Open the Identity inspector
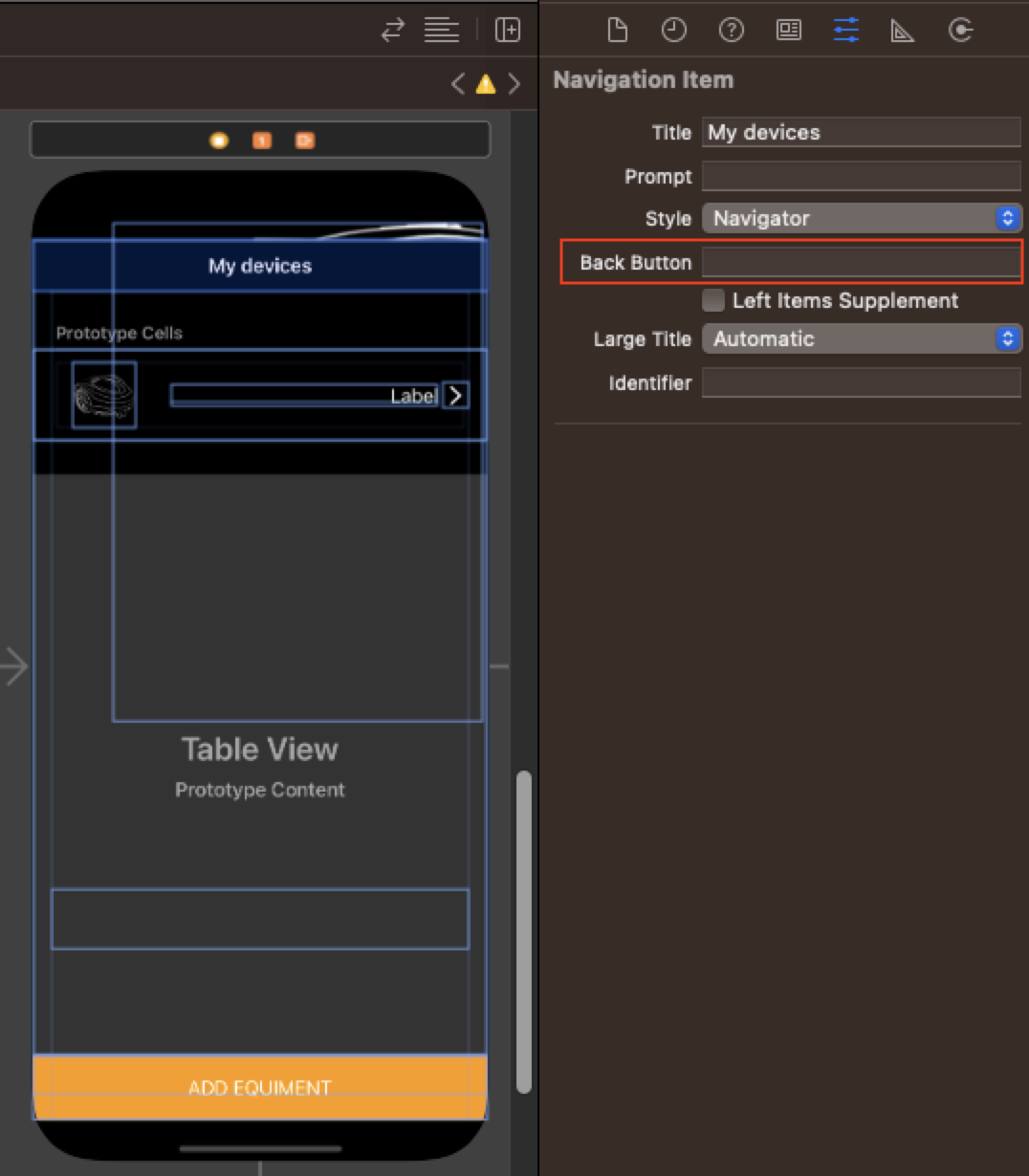 click(x=789, y=30)
